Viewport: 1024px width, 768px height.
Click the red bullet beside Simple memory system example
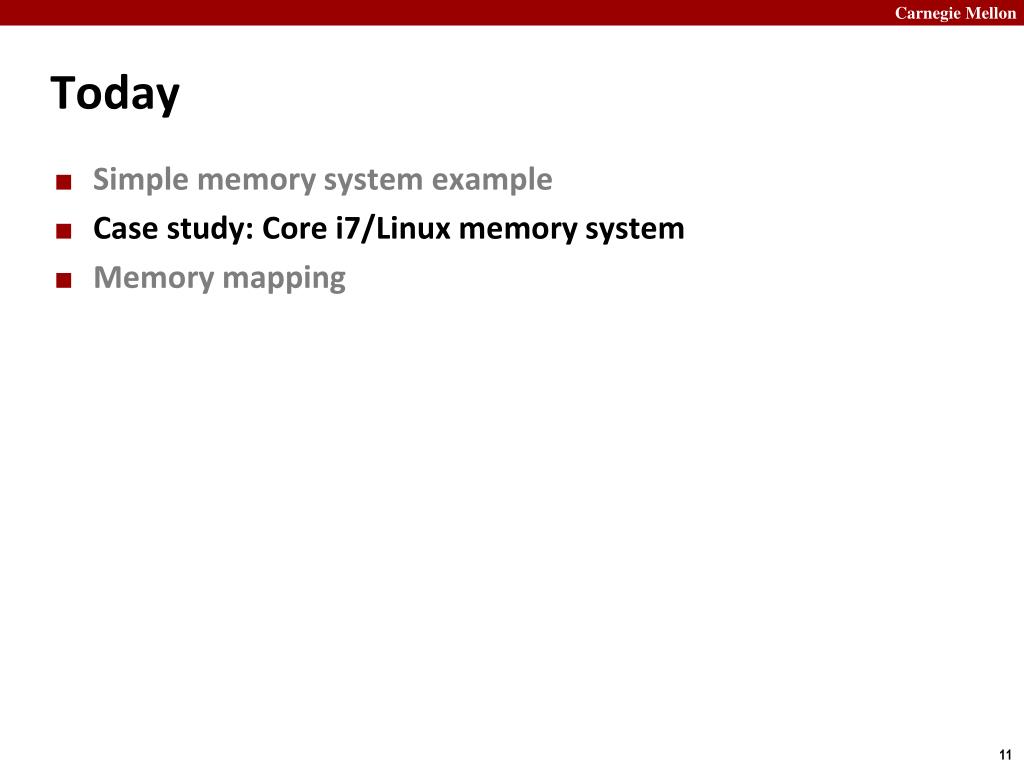[64, 182]
